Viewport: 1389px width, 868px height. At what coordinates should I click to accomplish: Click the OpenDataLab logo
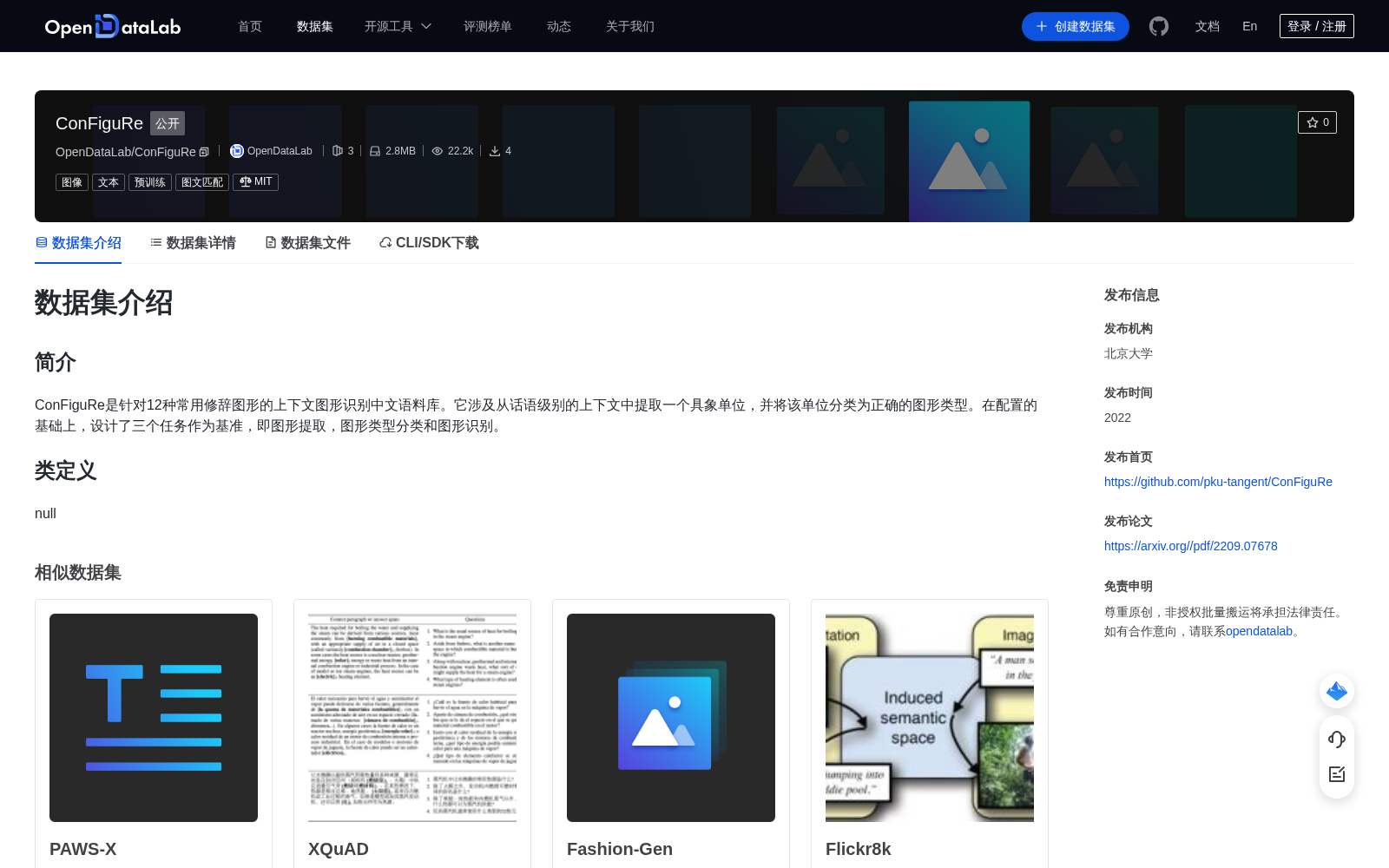point(113,26)
